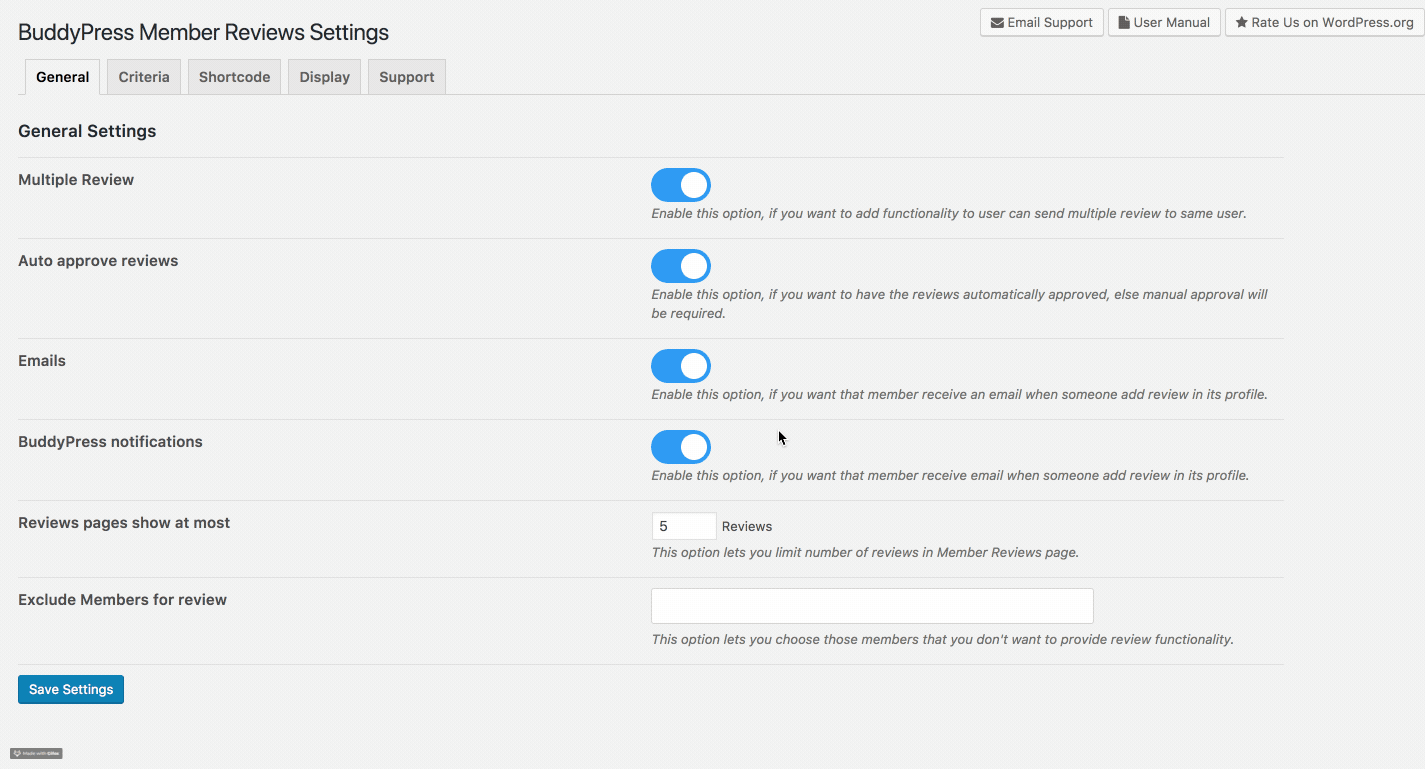Toggle the Multiple Review switch
This screenshot has height=769, width=1425.
click(681, 185)
